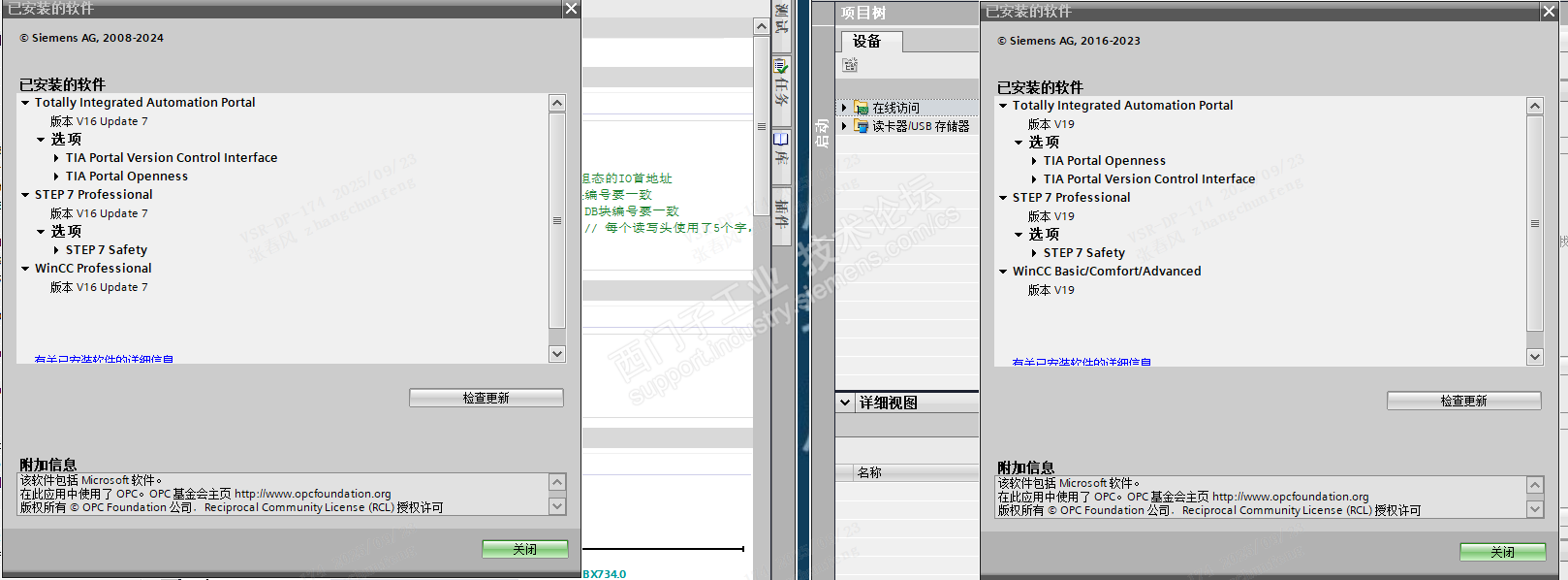Collapse STEP 7 Professional in V16 dialog
Viewport: 1568px width, 580px height.
click(x=25, y=195)
